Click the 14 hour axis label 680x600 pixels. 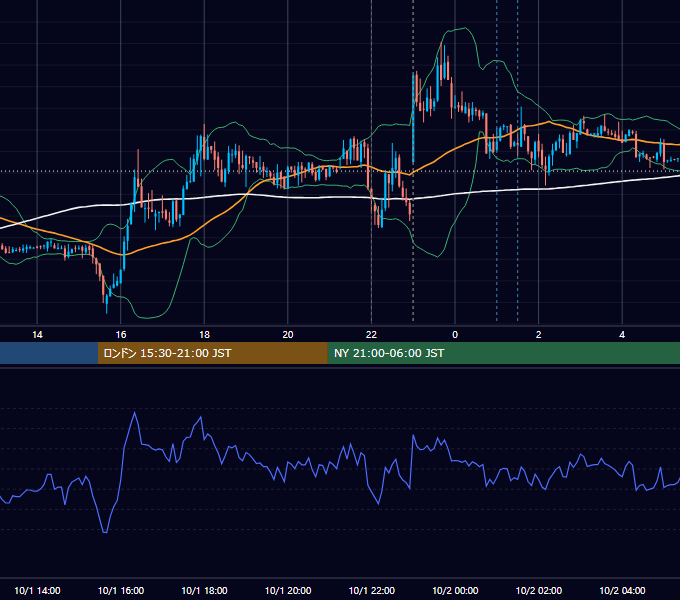37,335
